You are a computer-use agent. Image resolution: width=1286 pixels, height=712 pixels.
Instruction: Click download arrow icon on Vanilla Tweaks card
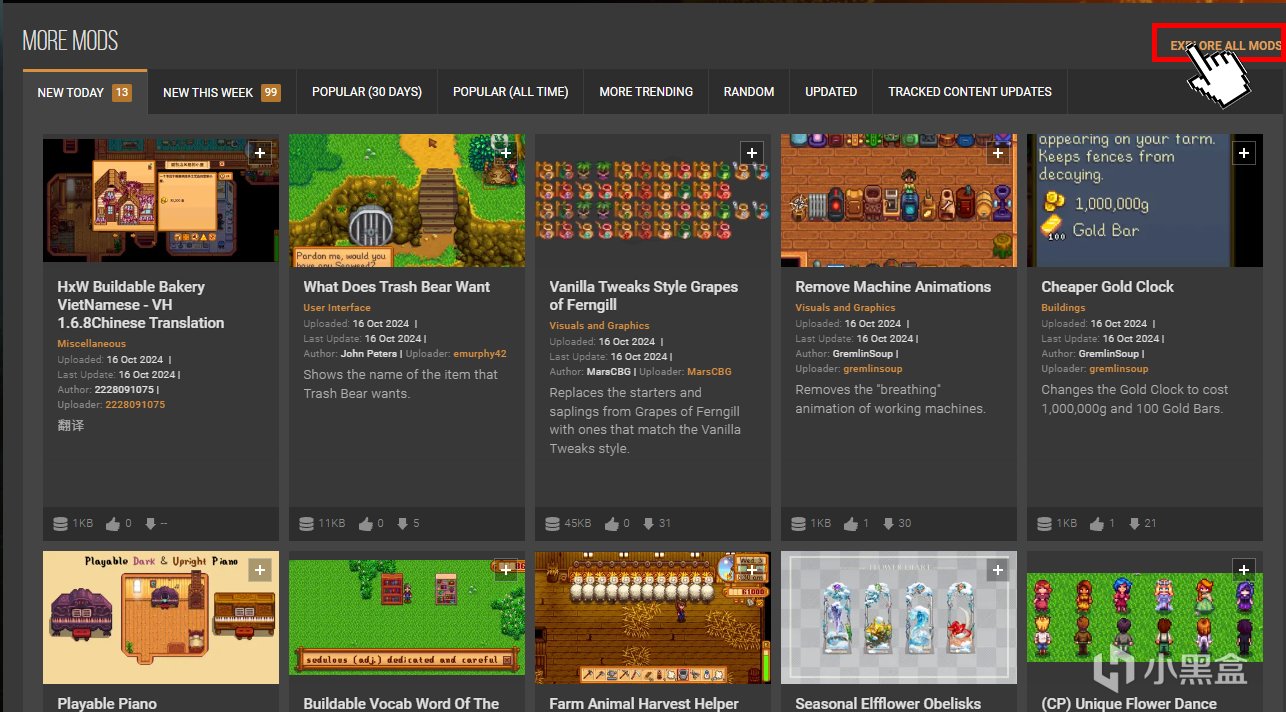coord(649,523)
